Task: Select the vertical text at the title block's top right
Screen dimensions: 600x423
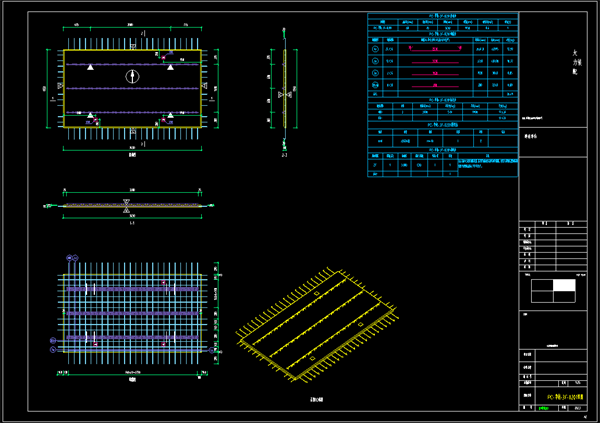Action: (577, 62)
